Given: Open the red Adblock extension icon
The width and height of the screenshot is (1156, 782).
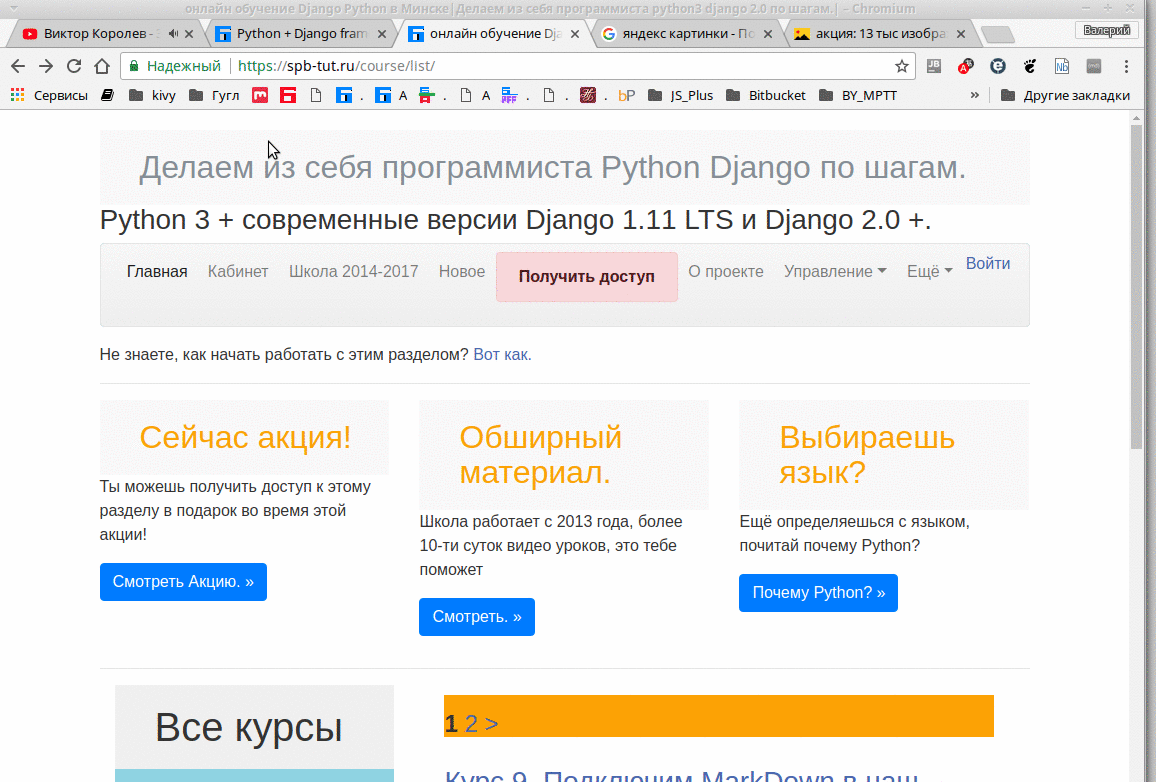Looking at the screenshot, I should click(x=965, y=66).
